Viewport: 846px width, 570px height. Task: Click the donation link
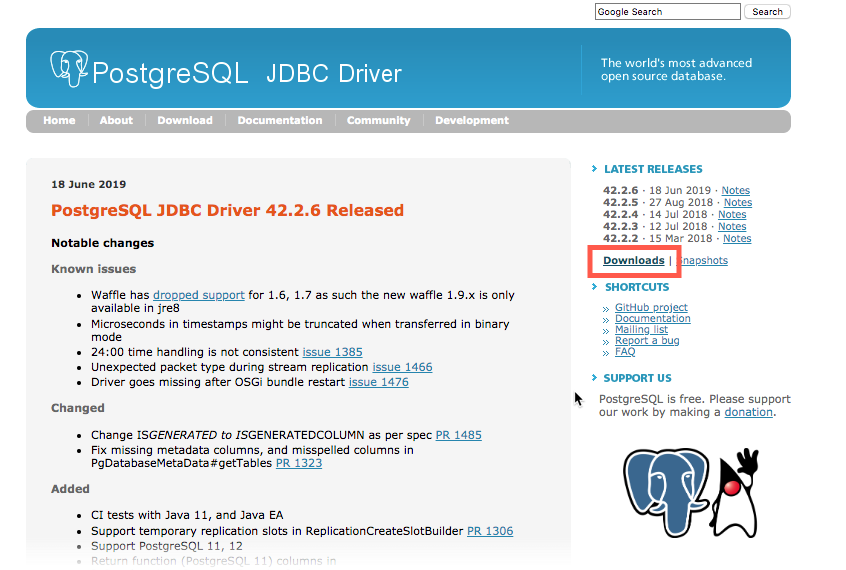click(x=748, y=412)
